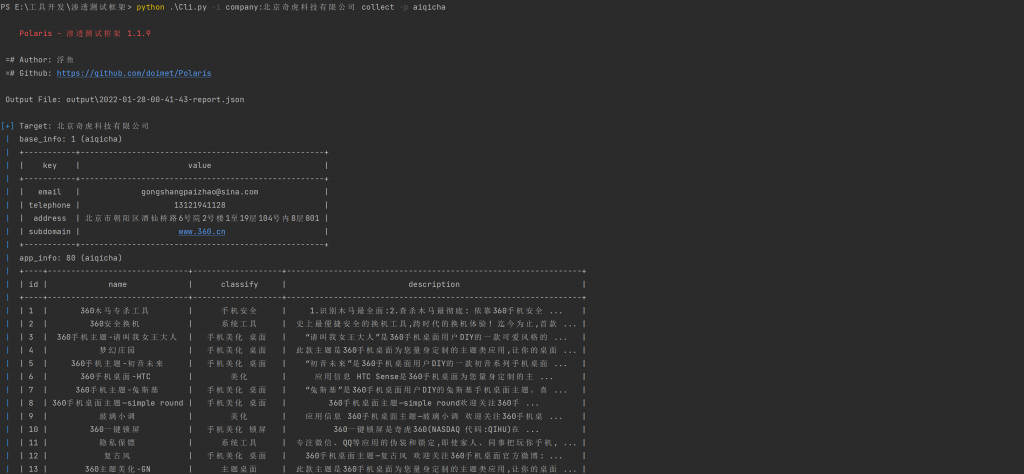This screenshot has width=1024, height=474.
Task: Click 'aiqicha' at the end of command line
Action: (x=429, y=7)
